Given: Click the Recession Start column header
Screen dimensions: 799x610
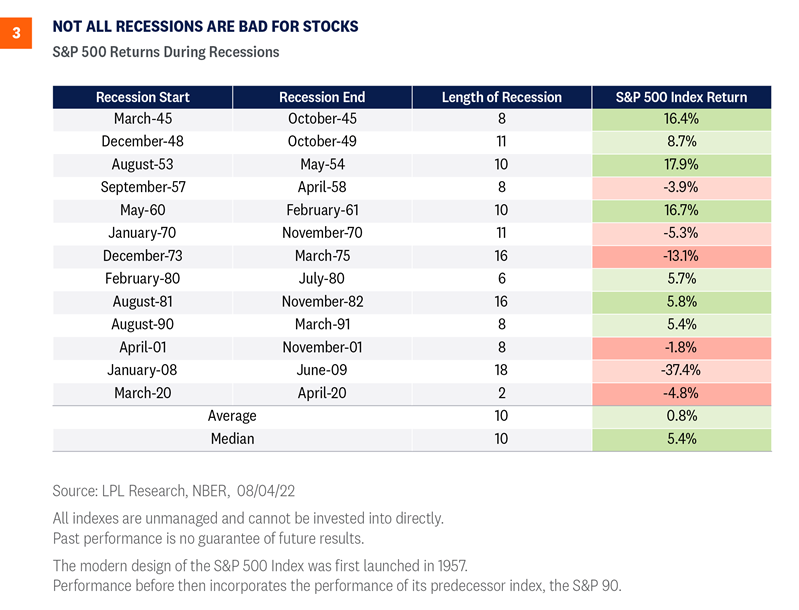Looking at the screenshot, I should [x=143, y=97].
